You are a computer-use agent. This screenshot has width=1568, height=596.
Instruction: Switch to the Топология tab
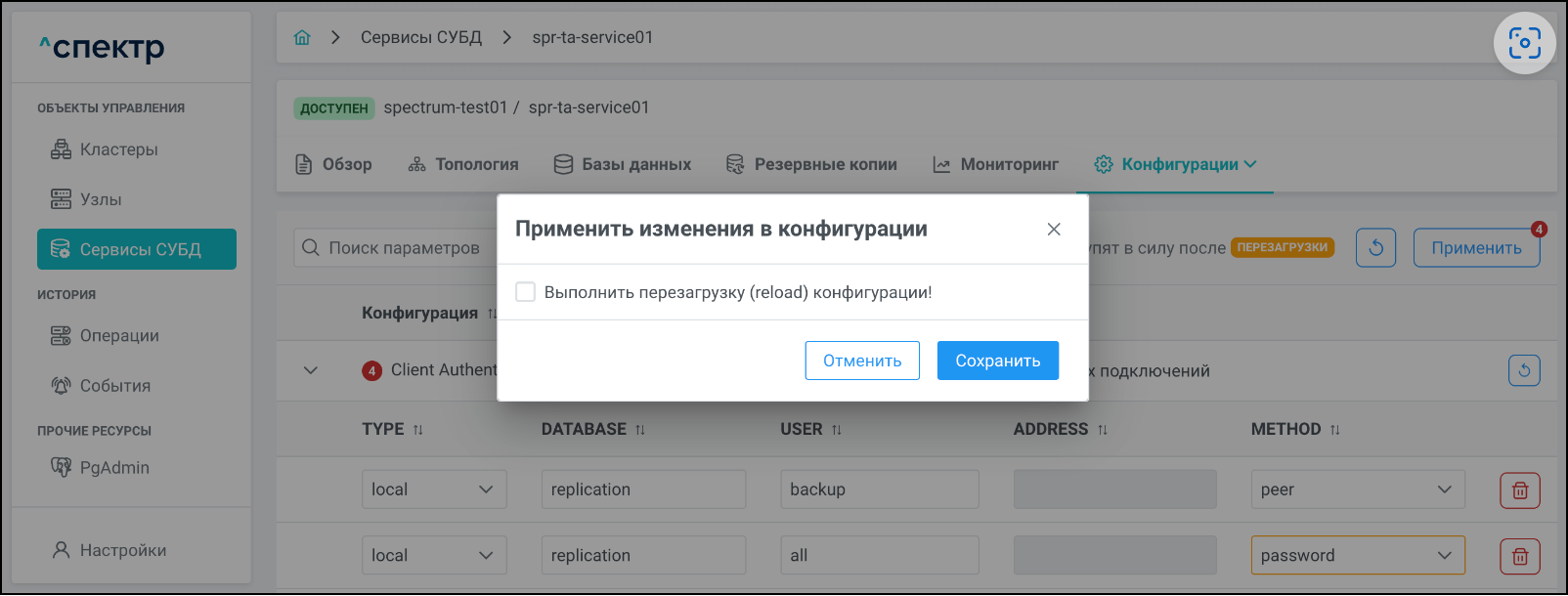tap(463, 165)
